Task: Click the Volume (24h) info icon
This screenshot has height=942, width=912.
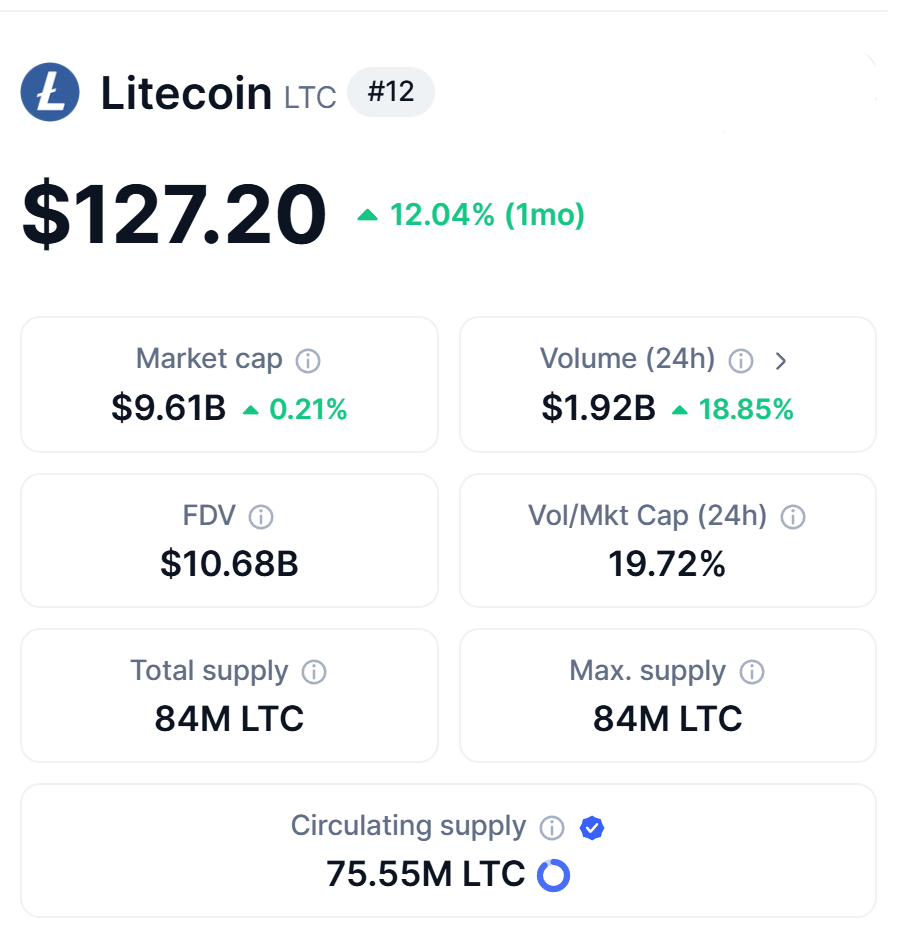Action: (741, 361)
